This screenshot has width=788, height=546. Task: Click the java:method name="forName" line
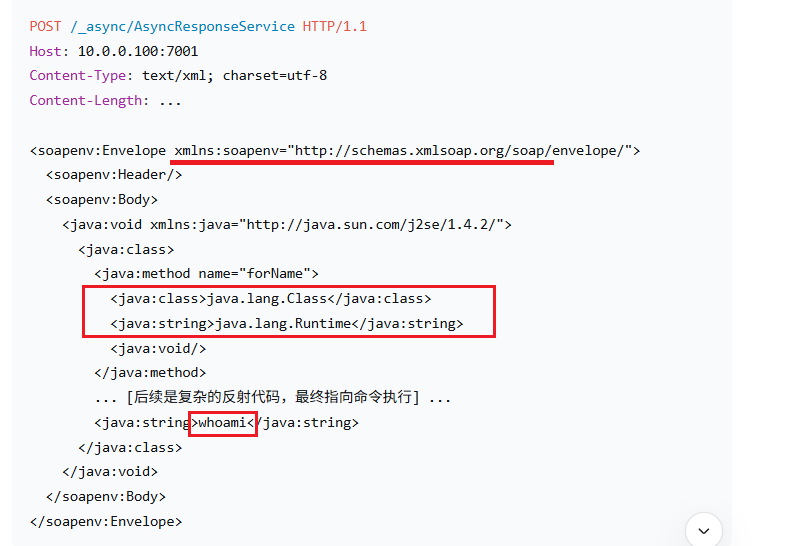click(207, 274)
